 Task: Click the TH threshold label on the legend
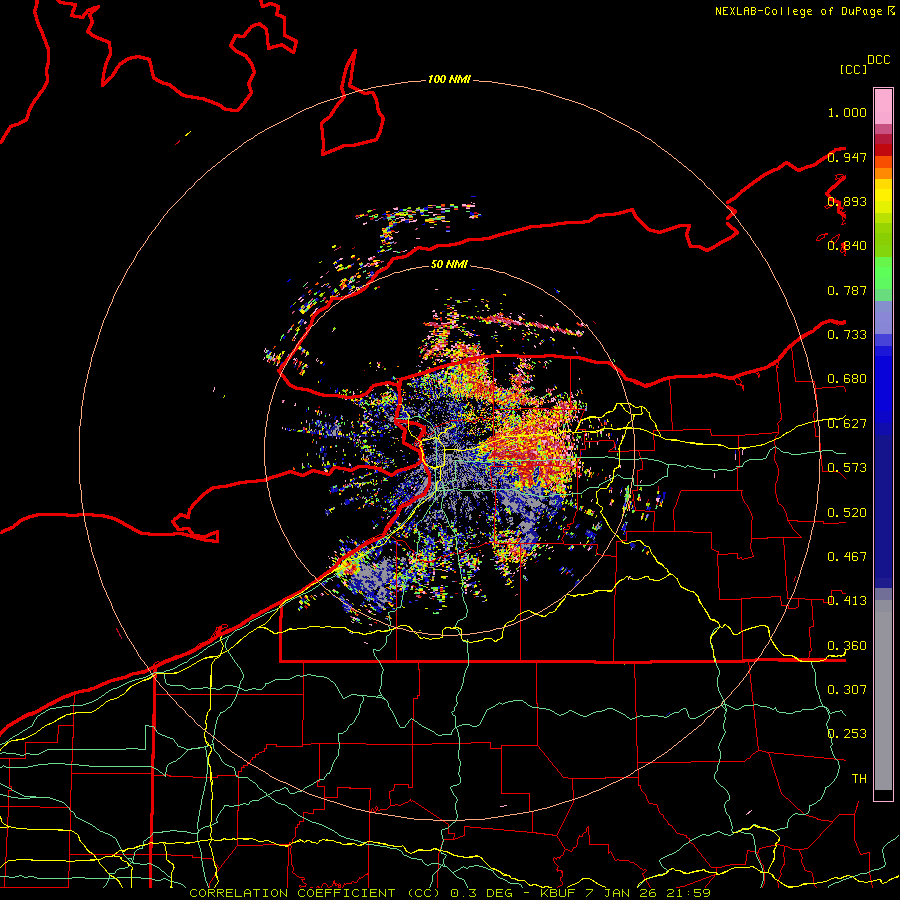(859, 779)
